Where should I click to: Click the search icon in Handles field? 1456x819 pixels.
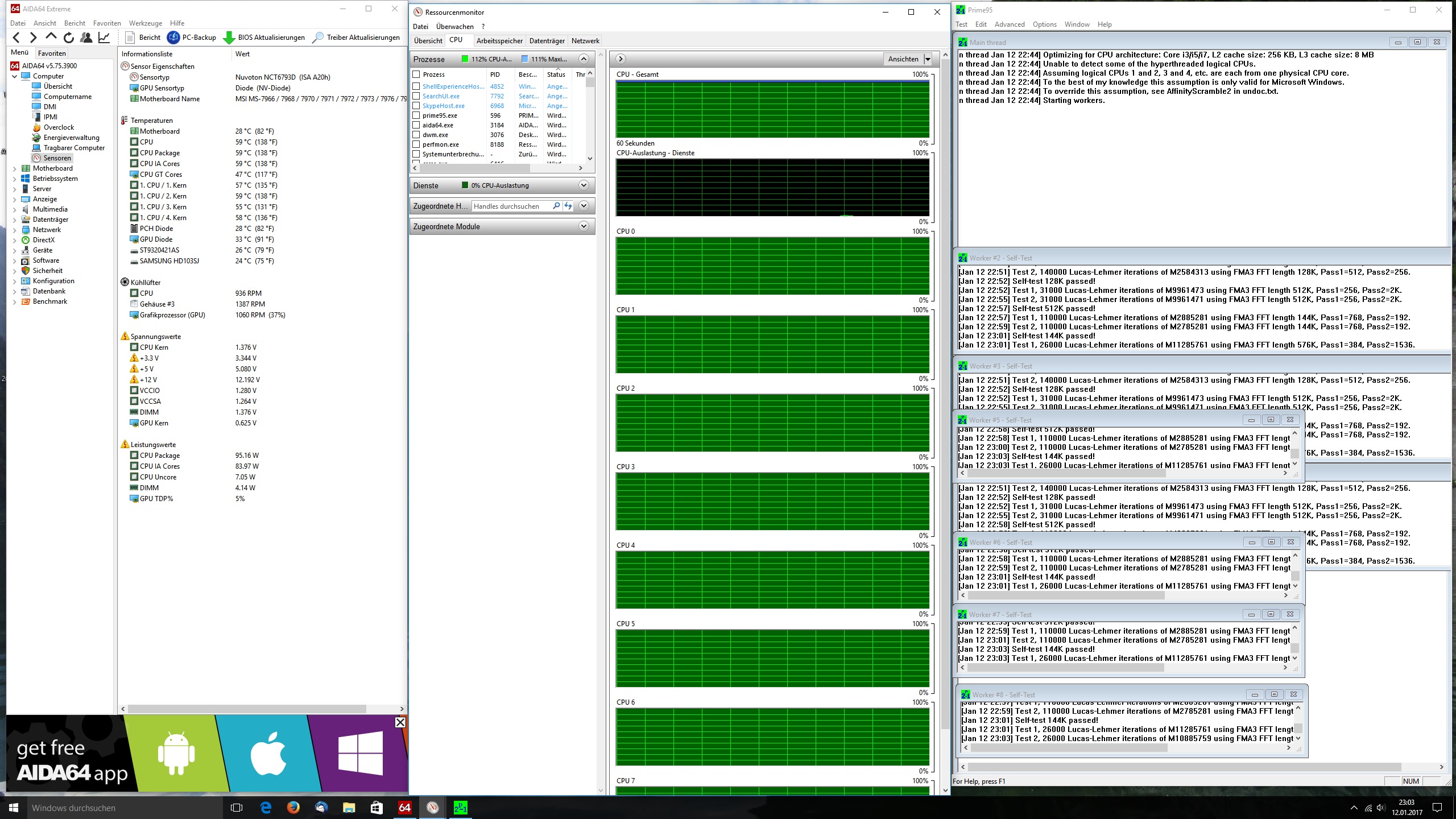coord(556,206)
